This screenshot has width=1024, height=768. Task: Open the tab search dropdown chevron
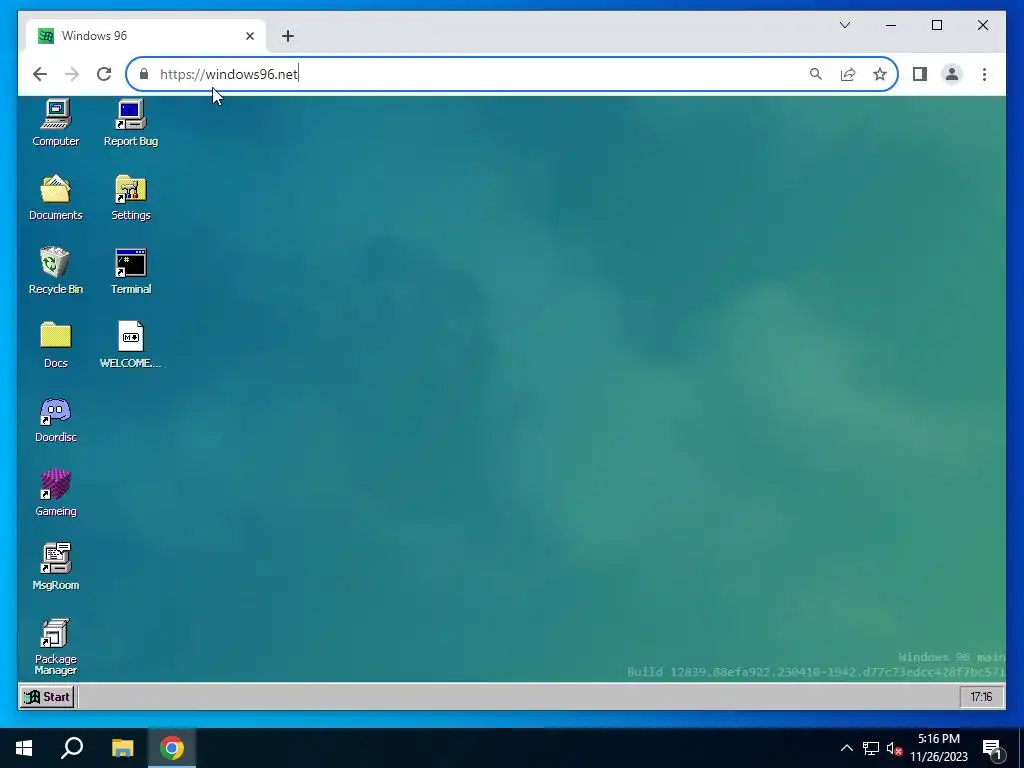[x=845, y=25]
